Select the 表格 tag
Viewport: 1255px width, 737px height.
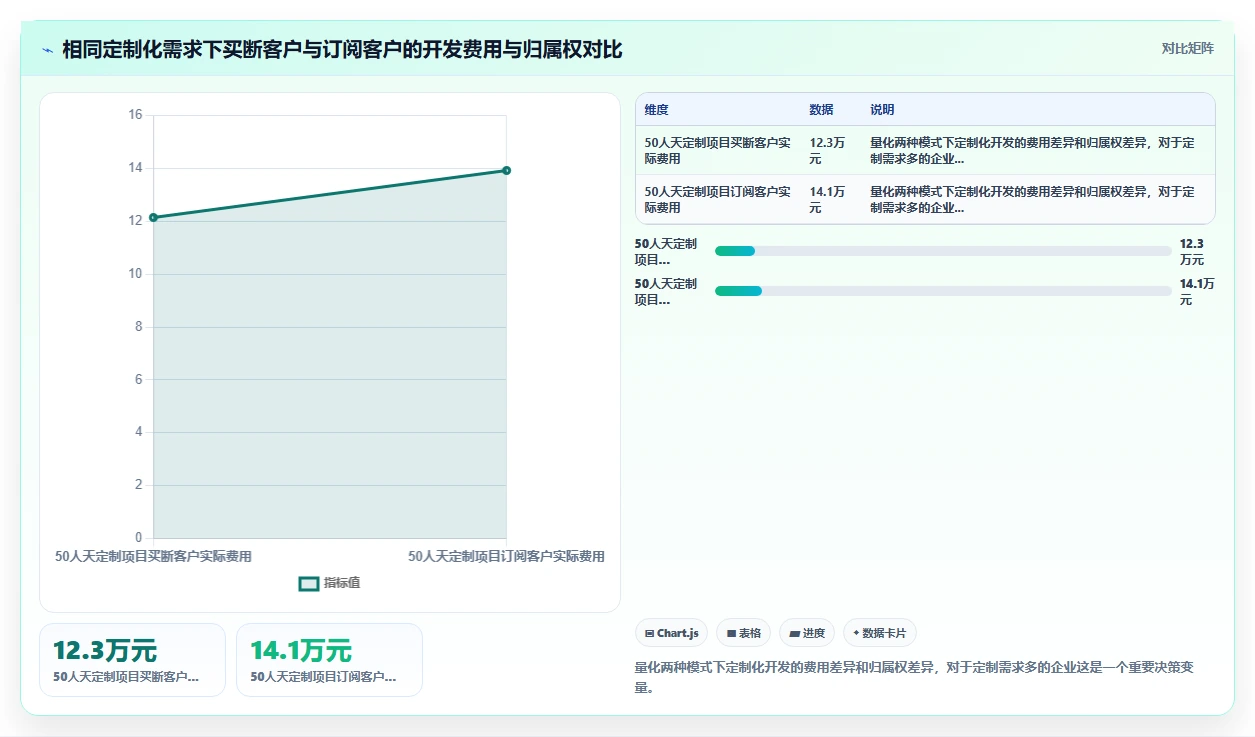(744, 633)
